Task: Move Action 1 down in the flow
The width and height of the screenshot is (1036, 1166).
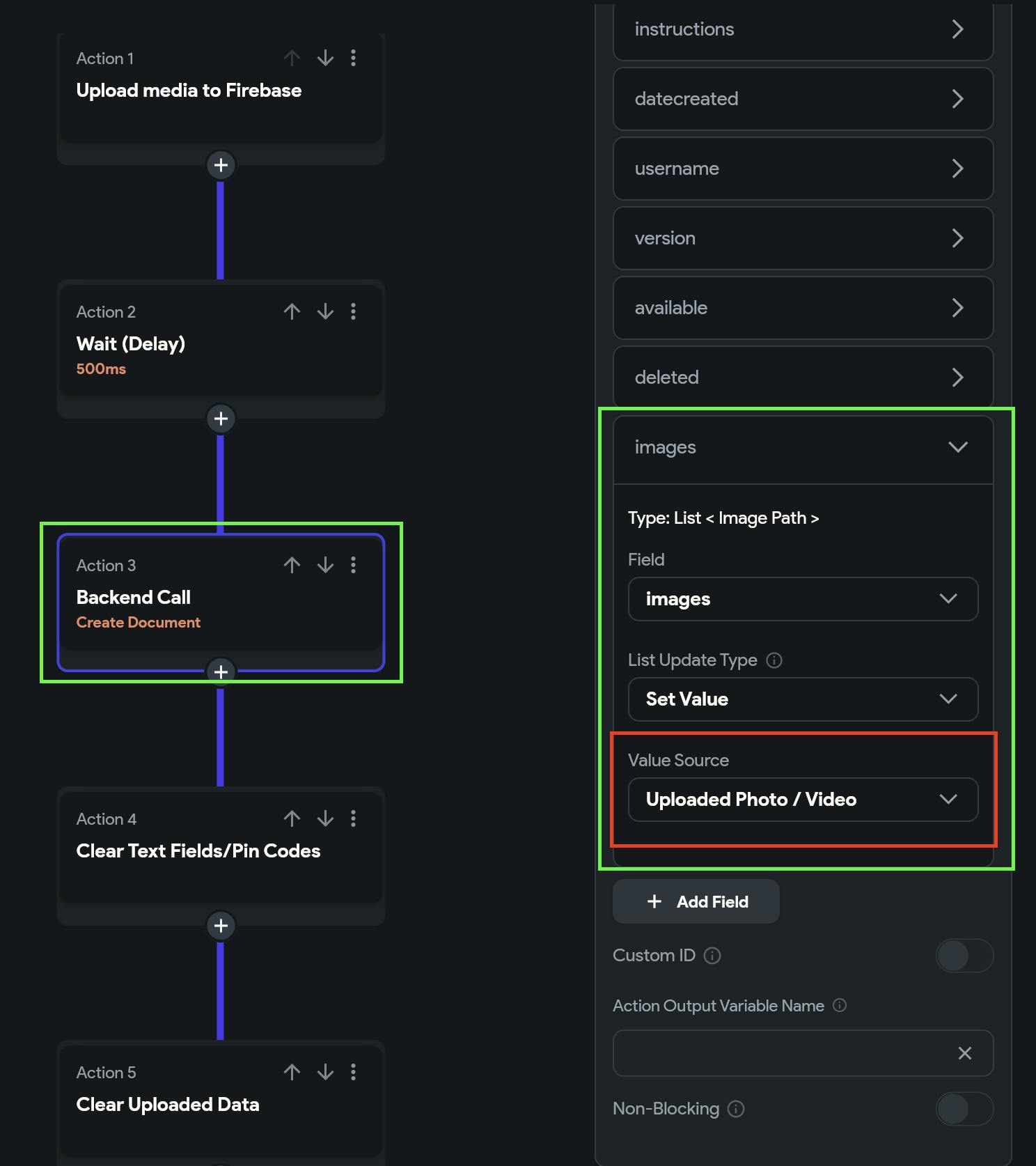Action: click(x=325, y=58)
